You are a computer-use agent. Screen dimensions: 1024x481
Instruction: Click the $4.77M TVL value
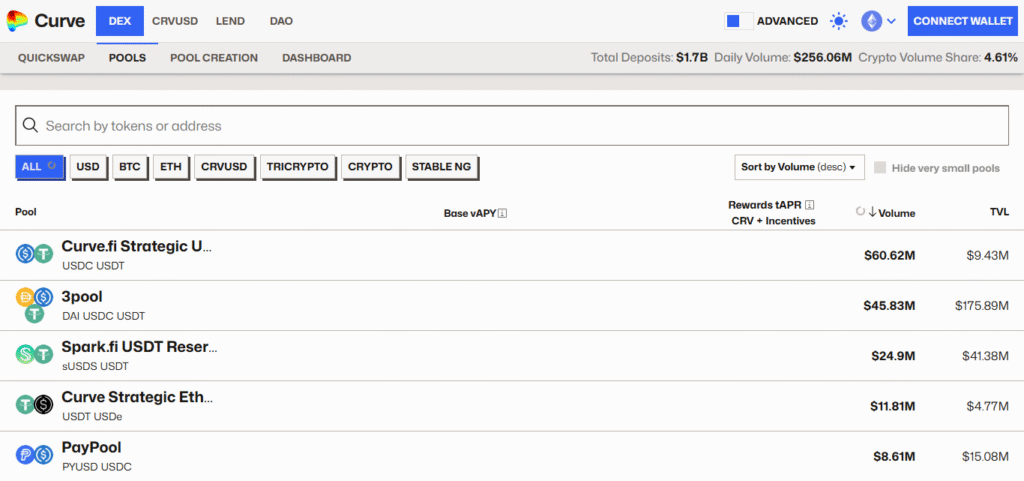pos(987,406)
